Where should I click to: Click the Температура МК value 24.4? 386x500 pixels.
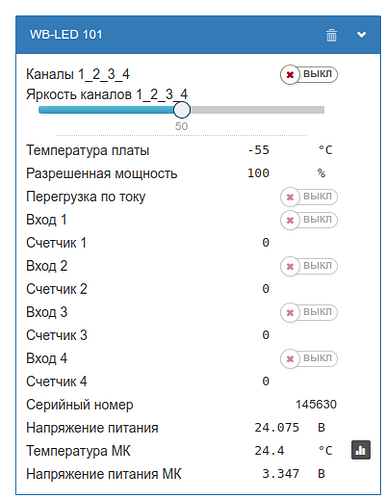point(269,451)
